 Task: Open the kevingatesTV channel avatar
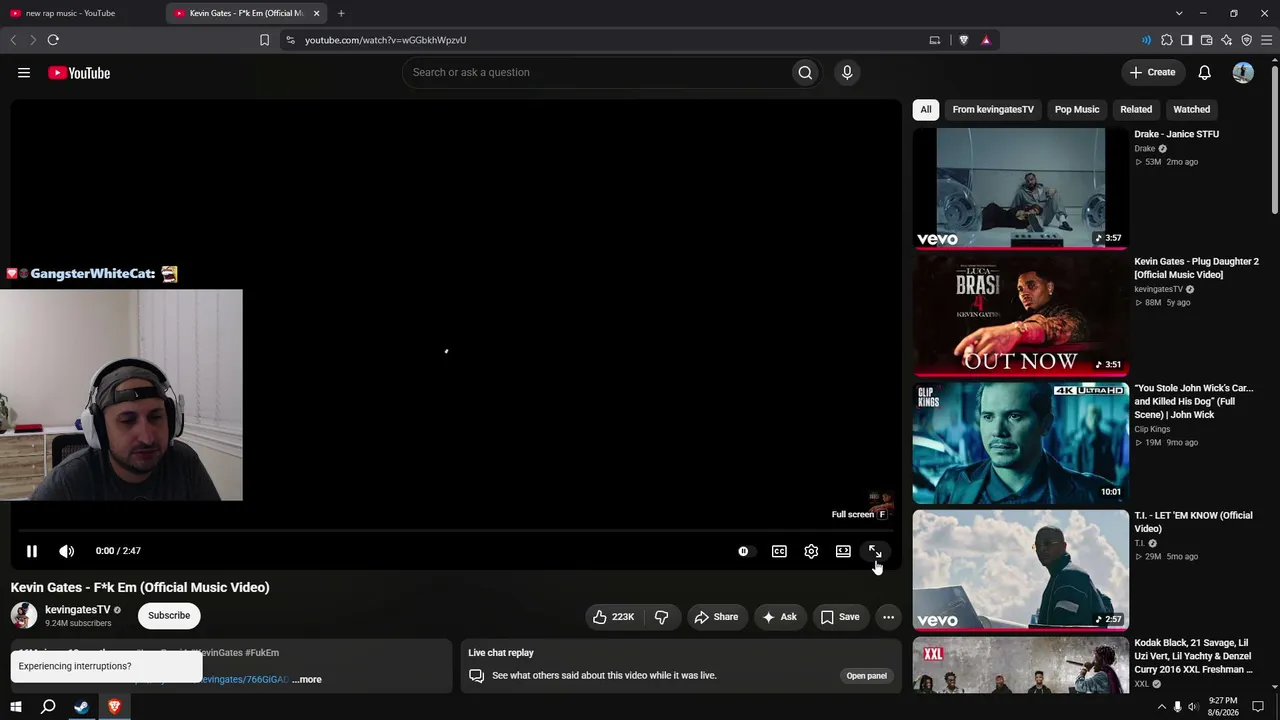click(24, 615)
